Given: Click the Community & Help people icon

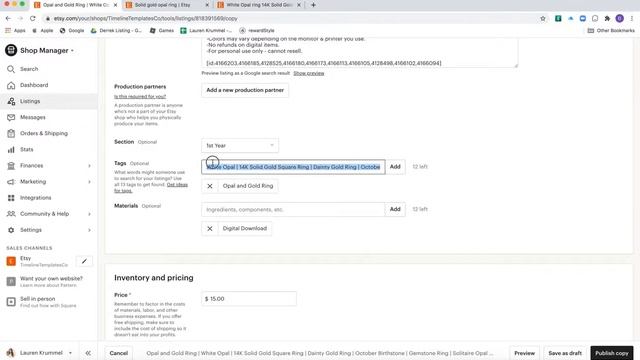Looking at the screenshot, I should point(11,214).
